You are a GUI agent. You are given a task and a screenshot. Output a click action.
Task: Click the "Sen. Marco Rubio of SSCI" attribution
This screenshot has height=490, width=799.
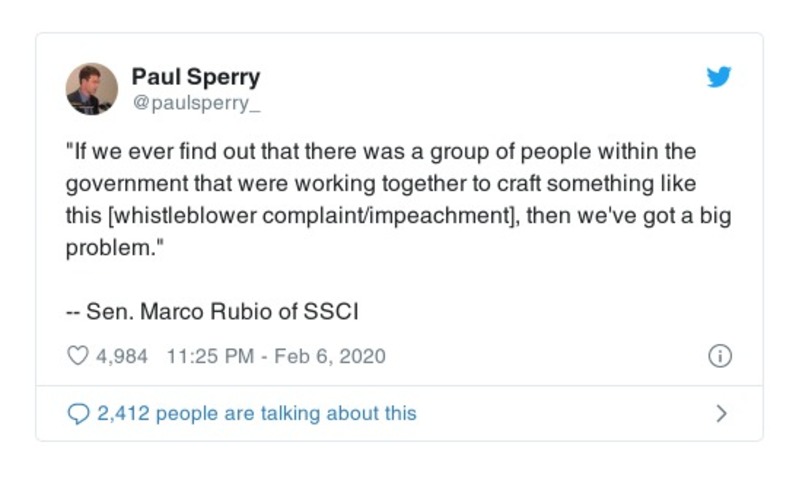click(x=222, y=312)
